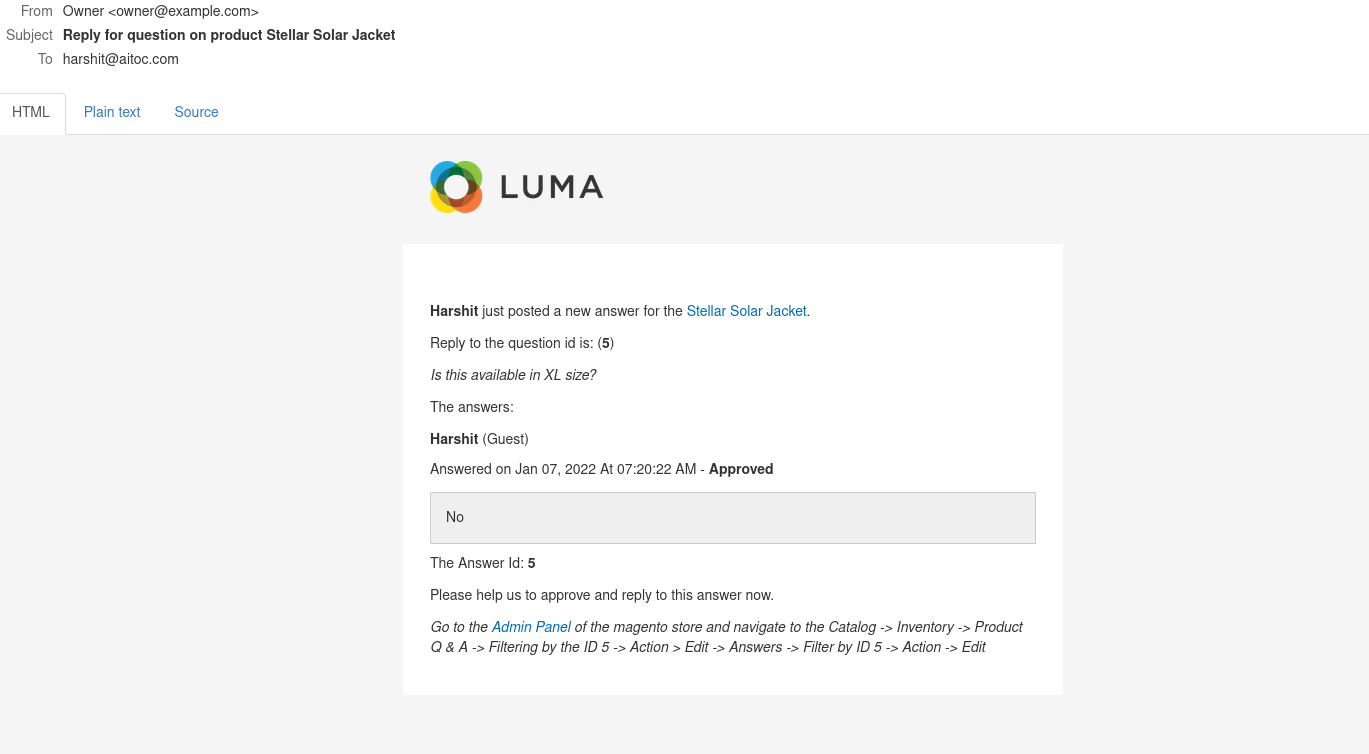Screen dimensions: 1369x754
Task: Click the colorful LUMA circle logo
Action: [456, 187]
